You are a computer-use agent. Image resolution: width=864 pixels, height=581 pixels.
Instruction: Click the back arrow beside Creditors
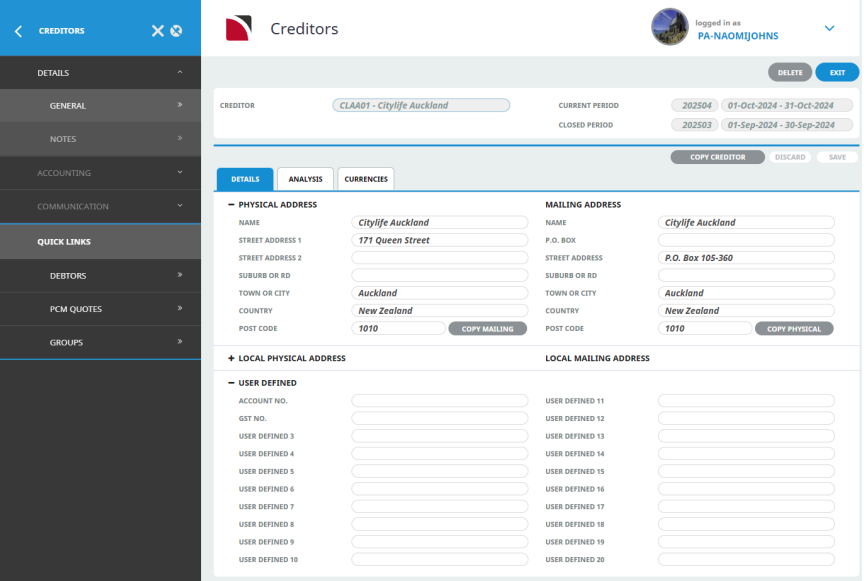coord(18,31)
